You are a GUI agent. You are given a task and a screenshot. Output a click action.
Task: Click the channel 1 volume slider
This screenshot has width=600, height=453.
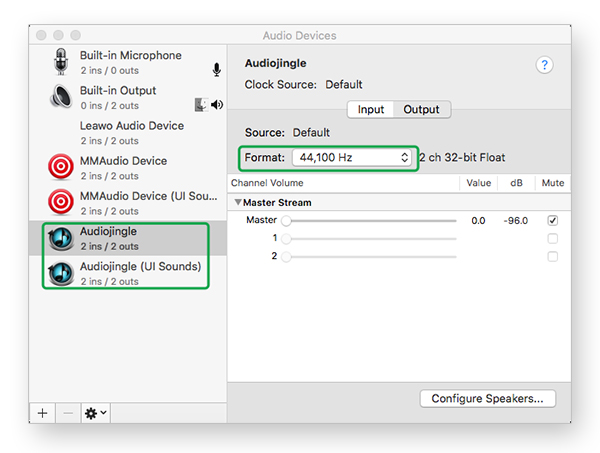point(369,239)
